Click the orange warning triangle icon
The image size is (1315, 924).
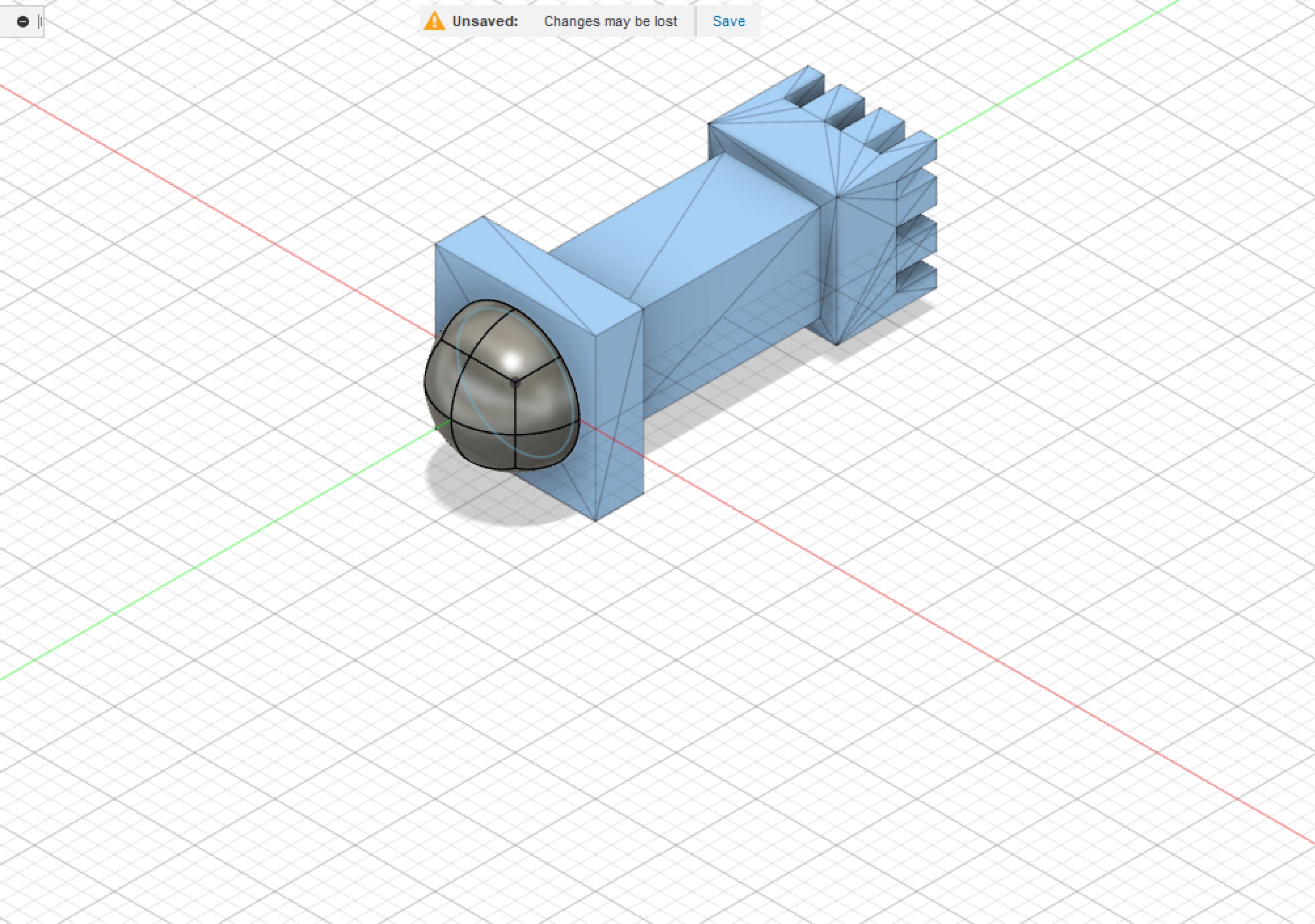tap(434, 20)
